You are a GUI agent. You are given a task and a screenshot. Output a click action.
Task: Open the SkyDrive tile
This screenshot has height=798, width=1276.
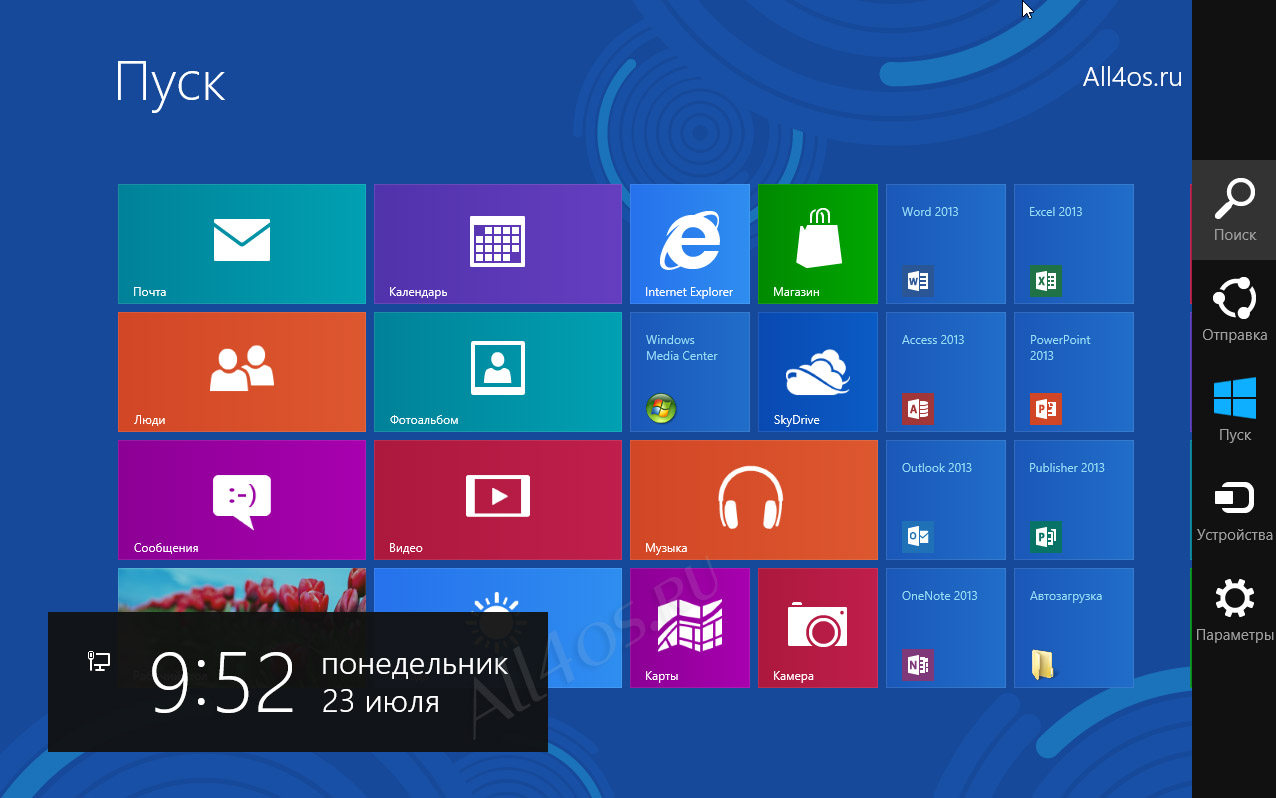818,372
